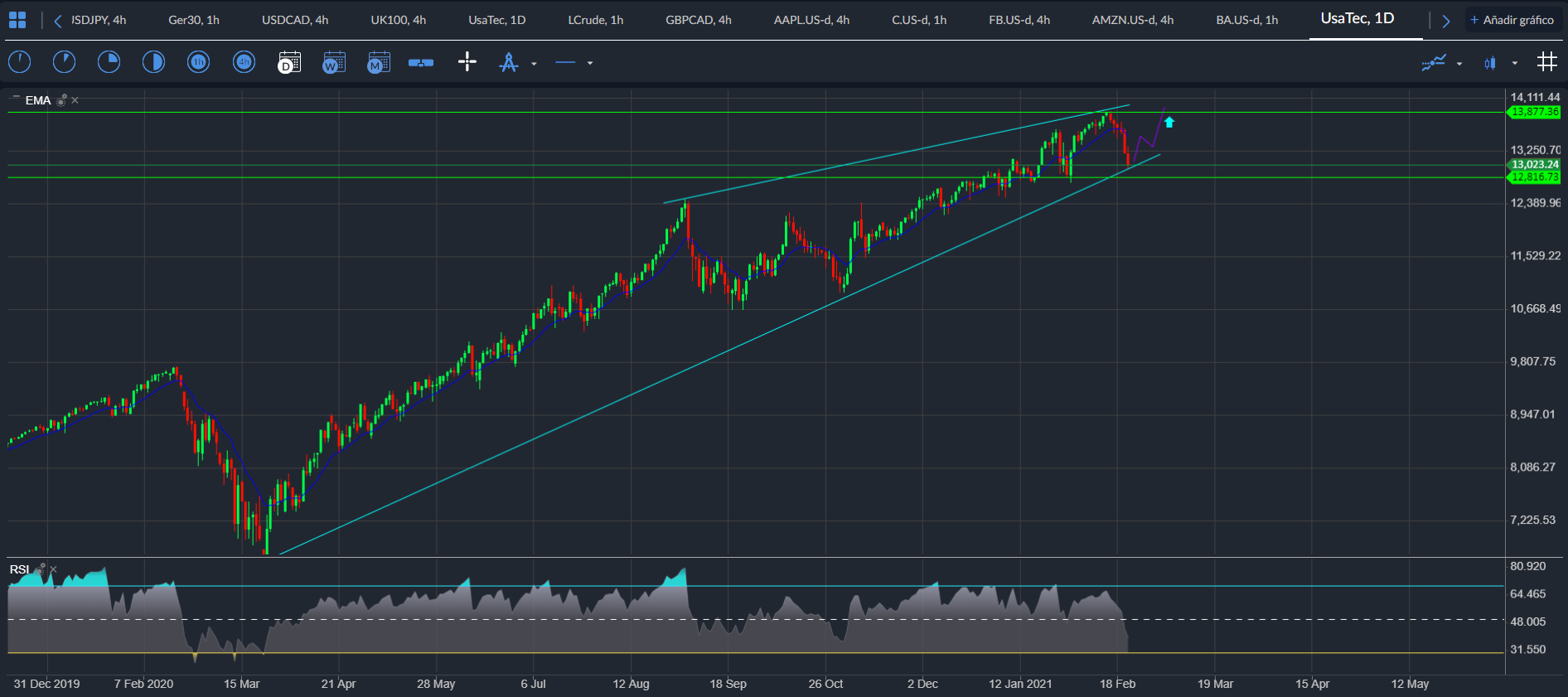Expand the indicators dropdown arrow
Image resolution: width=1568 pixels, height=697 pixels.
1459,64
